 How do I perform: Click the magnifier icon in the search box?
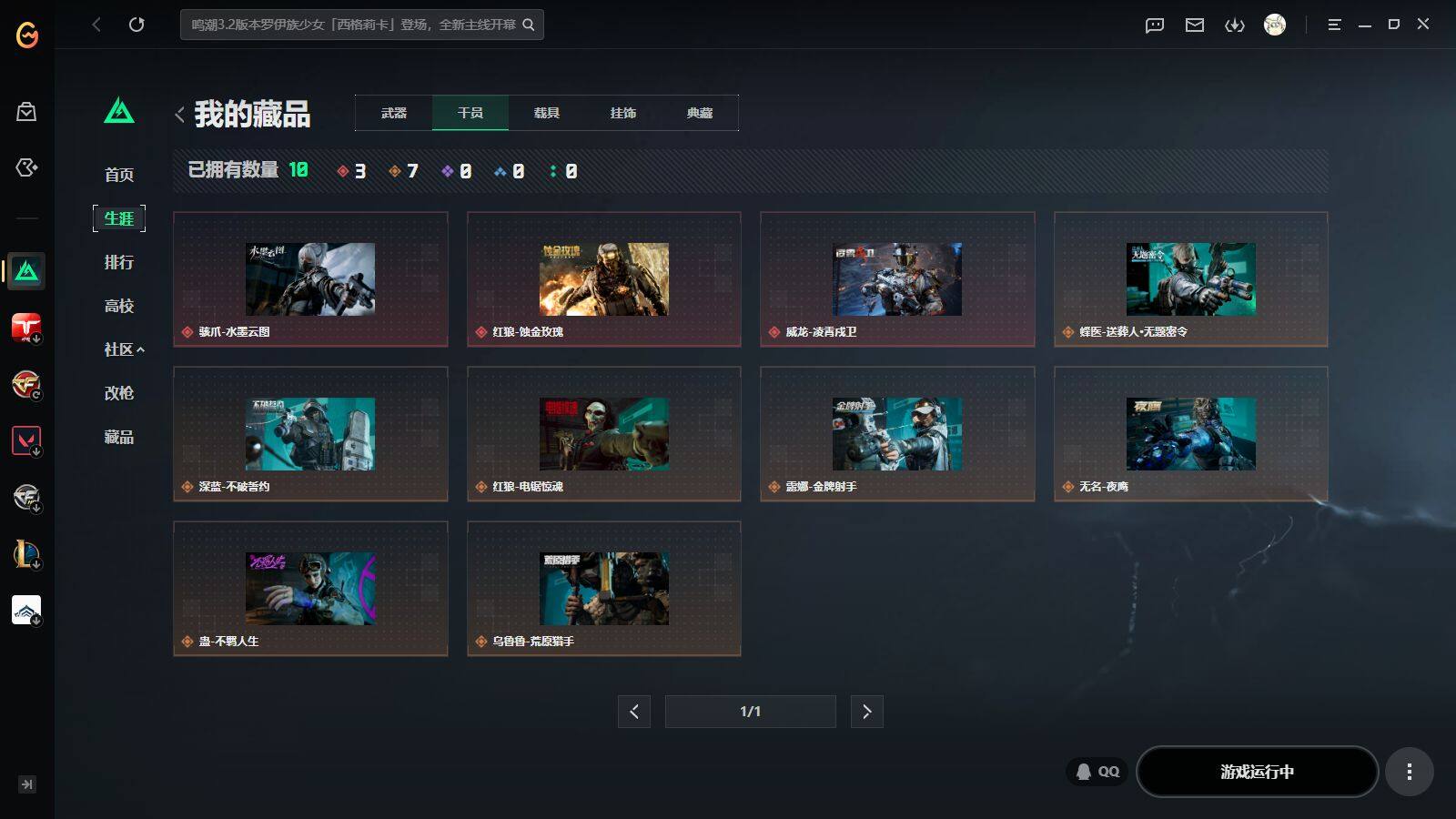click(529, 25)
